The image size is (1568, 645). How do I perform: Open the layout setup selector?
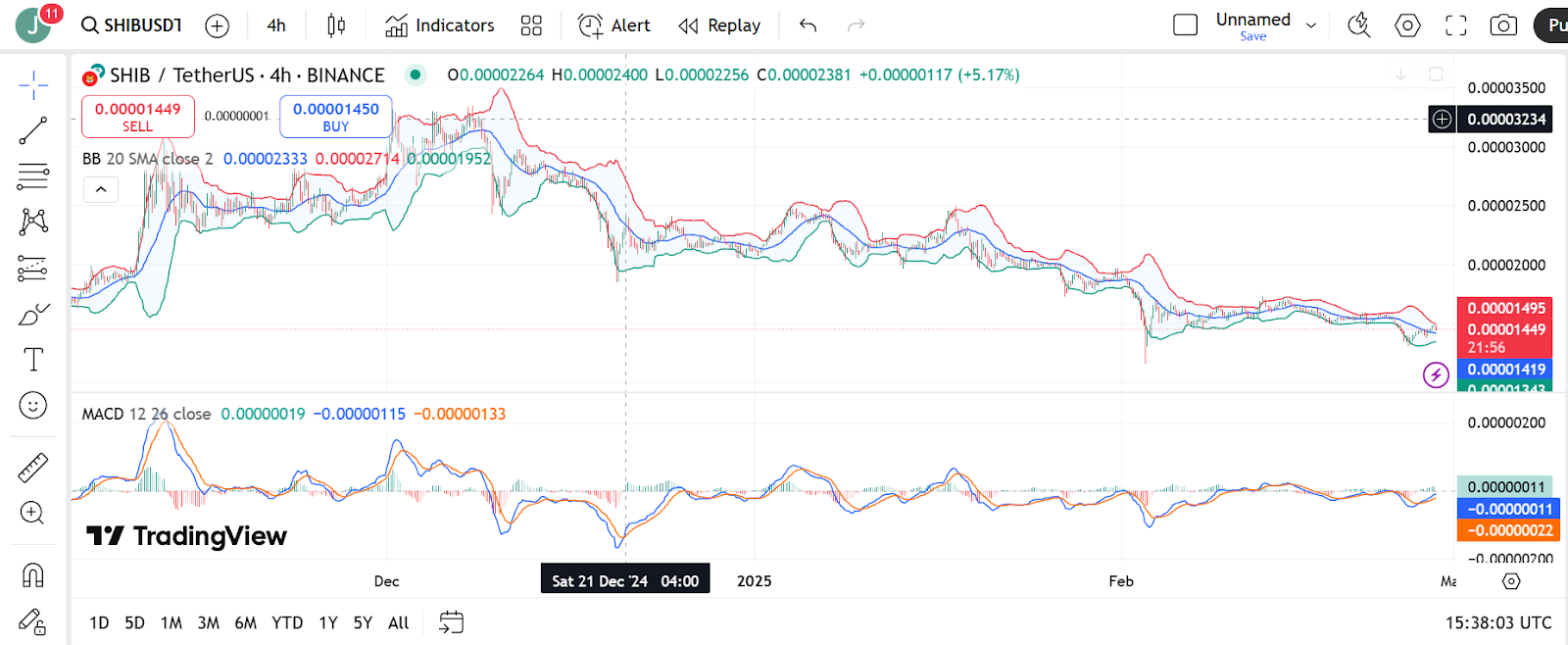pyautogui.click(x=1186, y=25)
